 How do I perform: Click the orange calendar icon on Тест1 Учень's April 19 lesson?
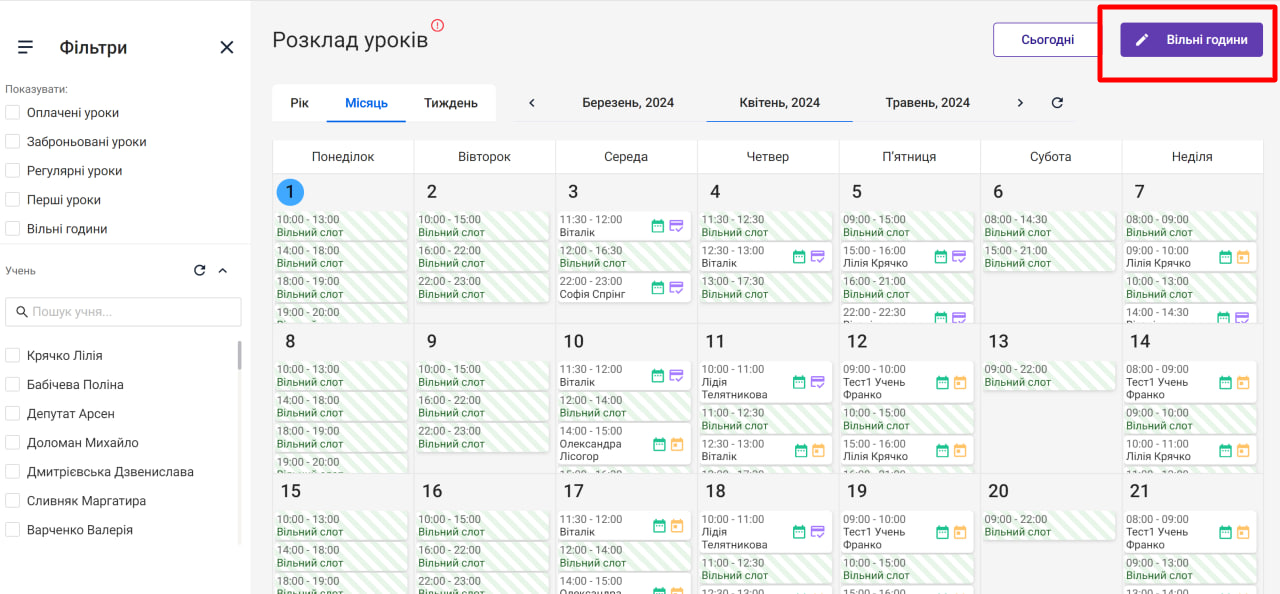coord(959,532)
